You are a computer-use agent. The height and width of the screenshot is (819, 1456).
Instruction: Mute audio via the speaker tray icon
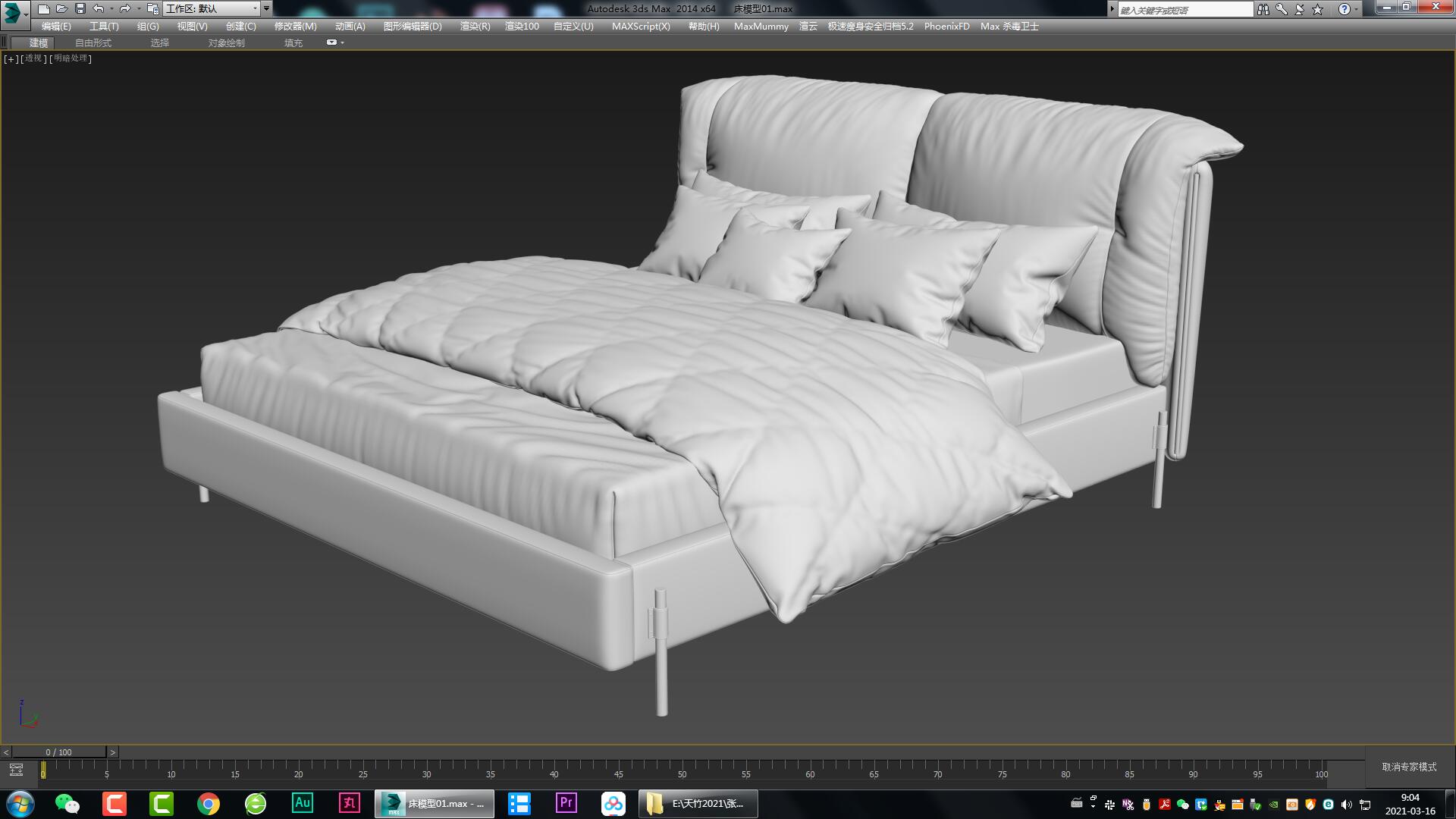tap(1347, 803)
